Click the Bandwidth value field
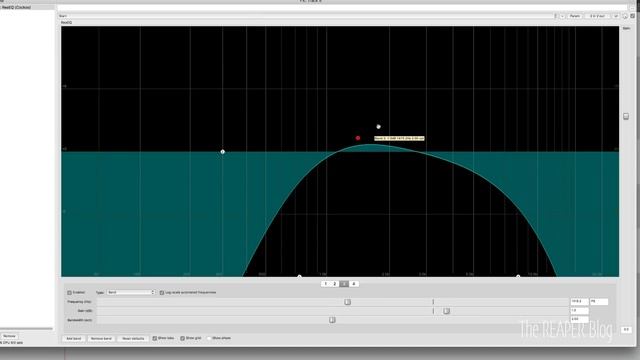Image resolution: width=640 pixels, height=360 pixels. [x=579, y=319]
